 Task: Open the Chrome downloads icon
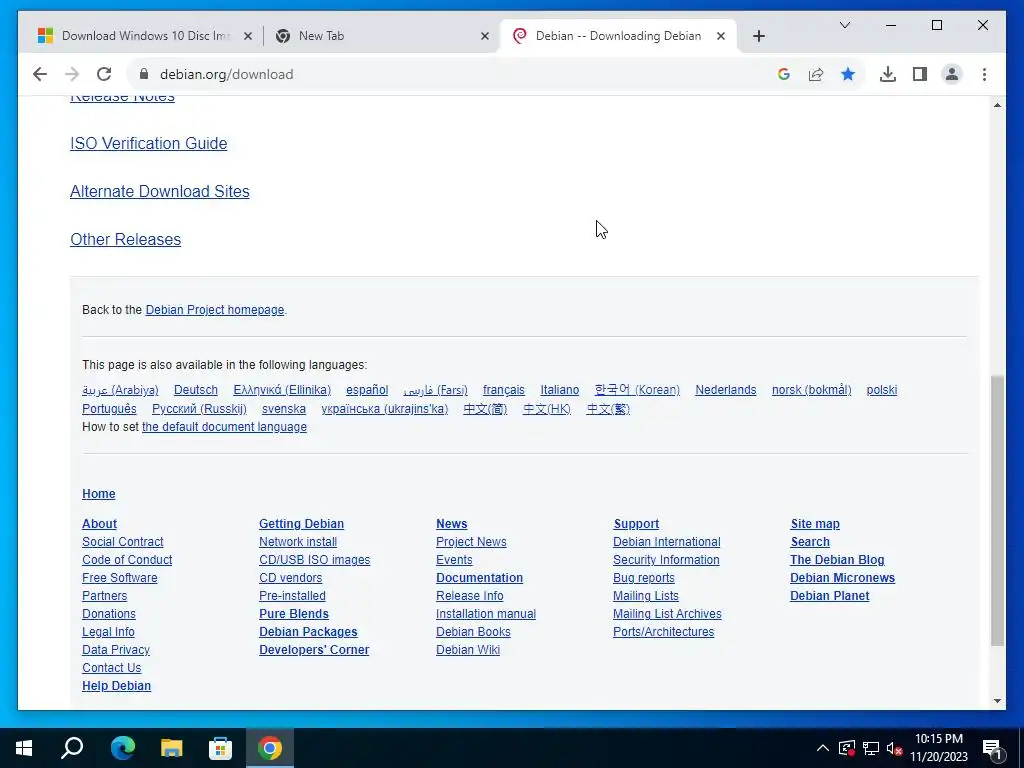click(888, 74)
